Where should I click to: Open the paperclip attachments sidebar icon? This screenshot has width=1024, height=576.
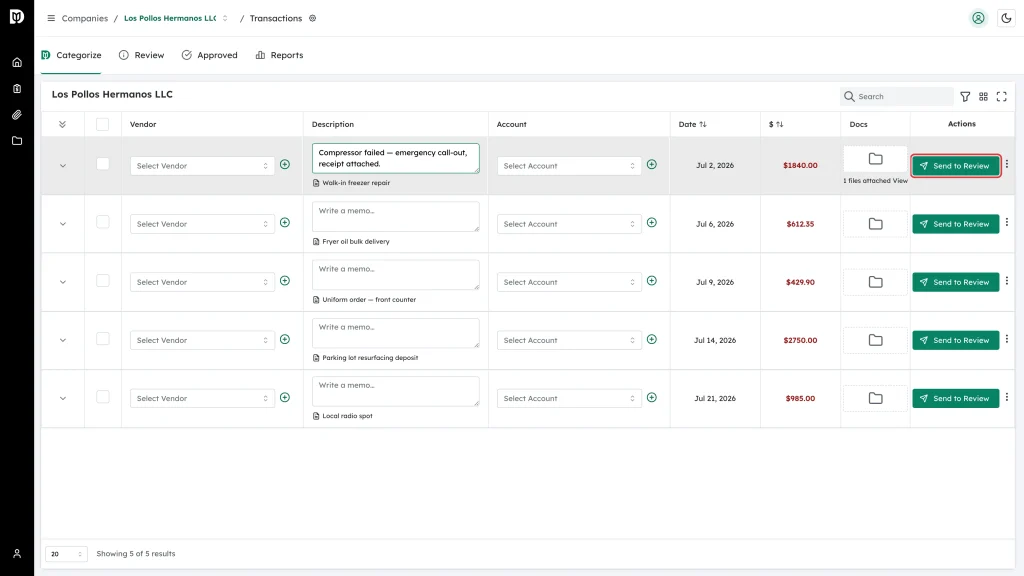point(17,115)
